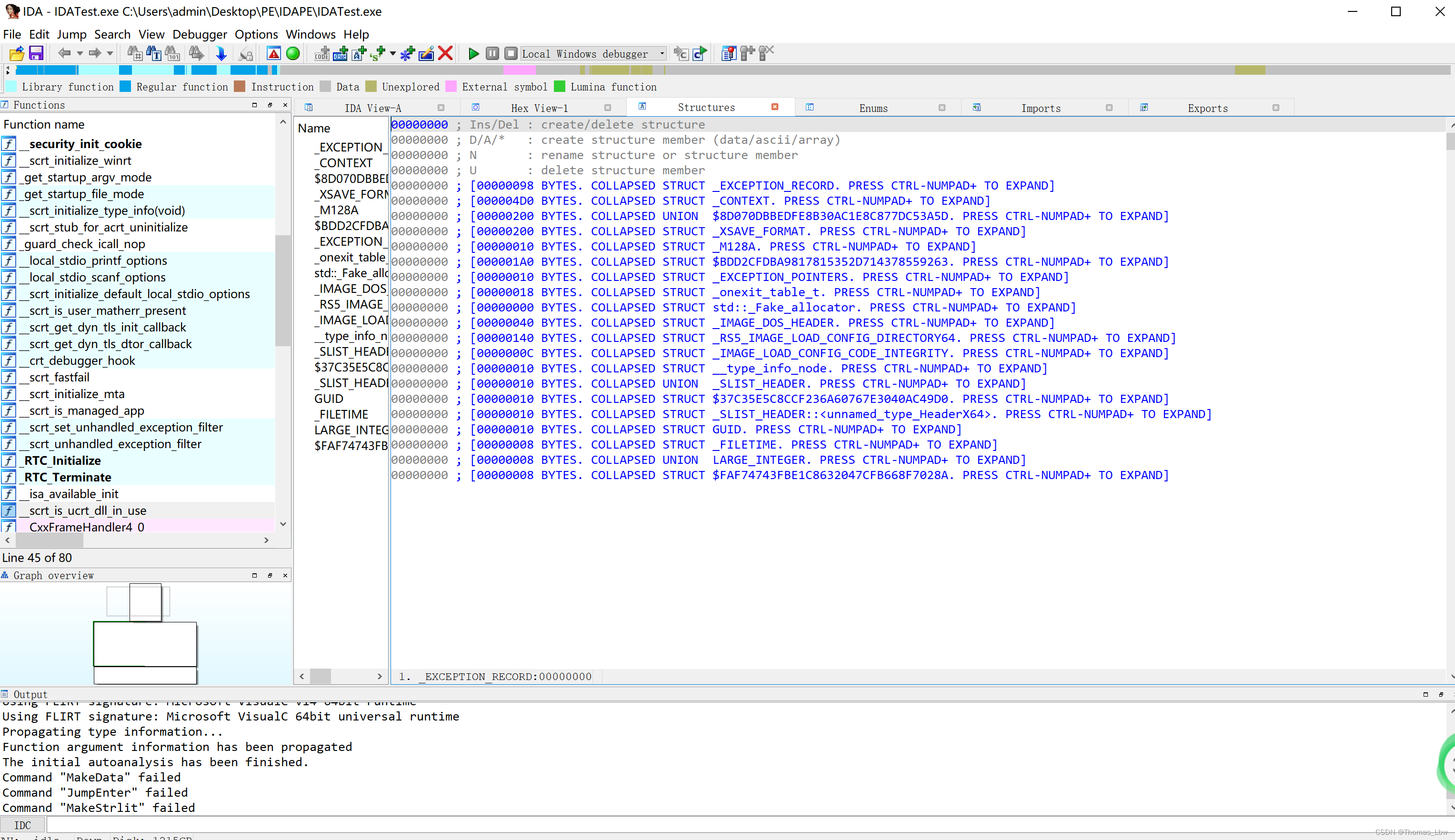
Task: Click the IDC language button
Action: (22, 825)
